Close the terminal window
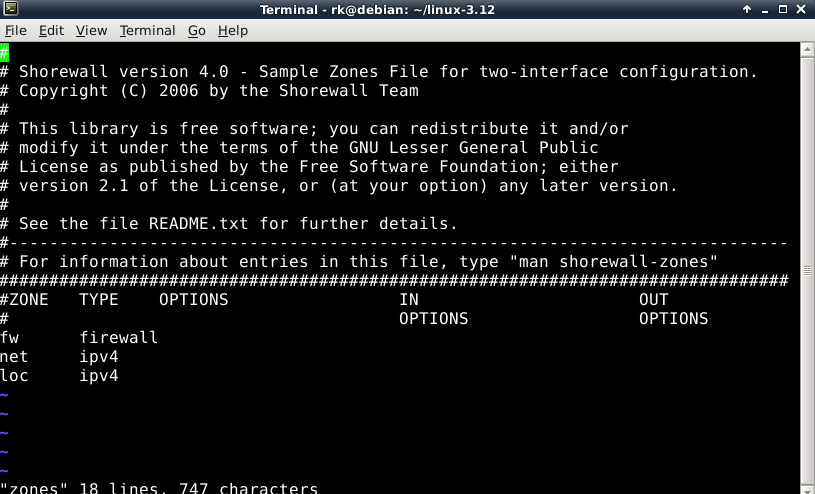The image size is (815, 494). [x=801, y=9]
